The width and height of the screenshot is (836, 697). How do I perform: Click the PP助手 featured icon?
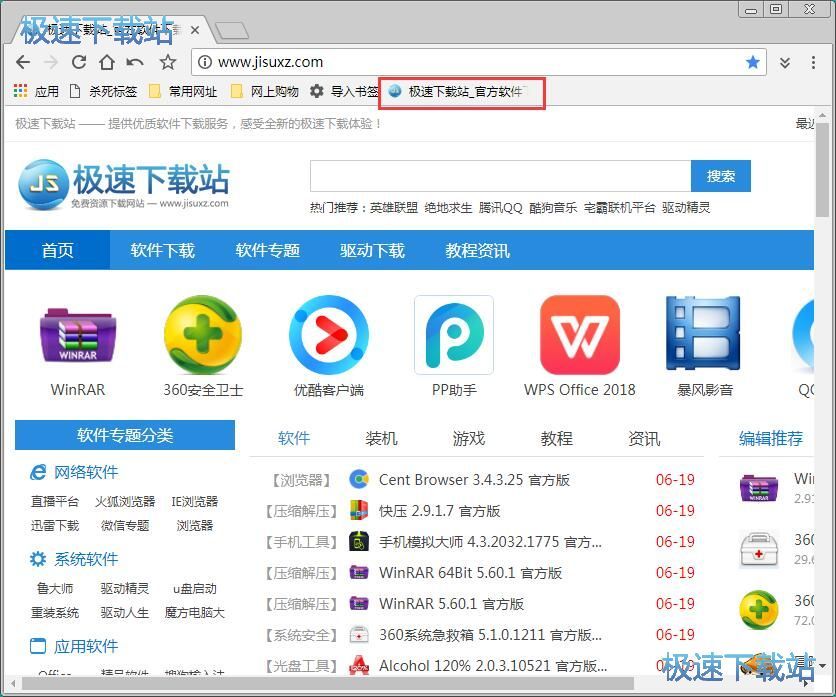pos(454,335)
